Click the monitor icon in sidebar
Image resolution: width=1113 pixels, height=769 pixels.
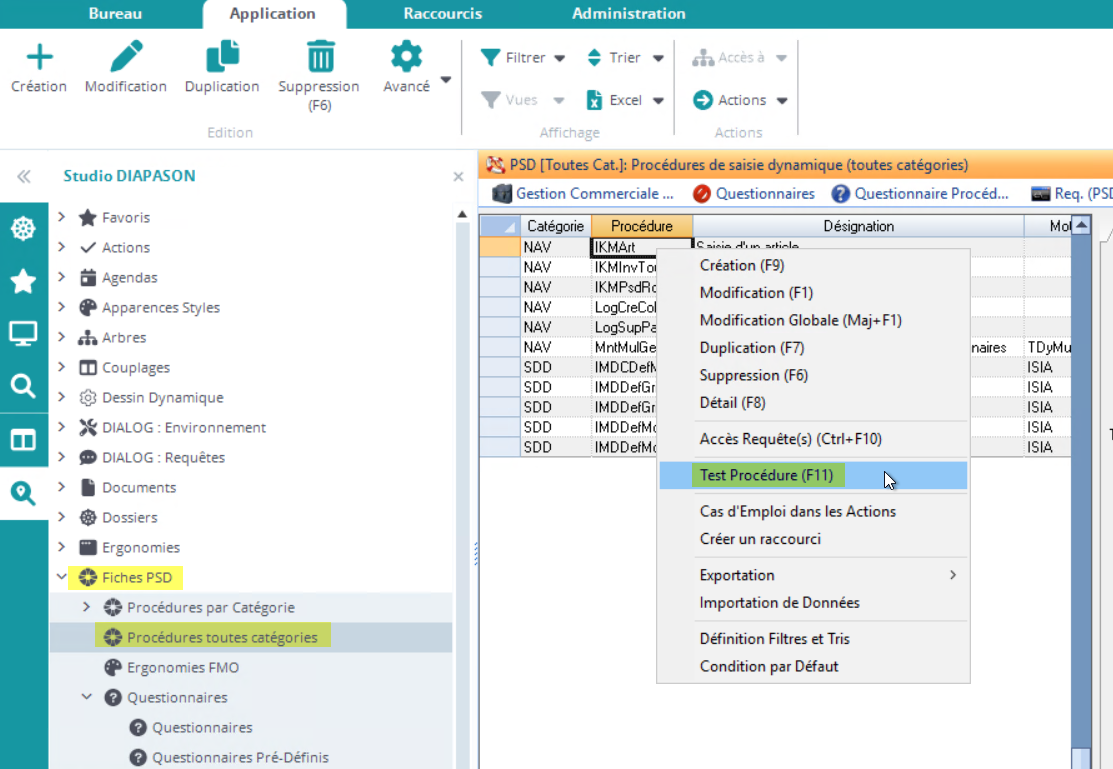tap(23, 334)
